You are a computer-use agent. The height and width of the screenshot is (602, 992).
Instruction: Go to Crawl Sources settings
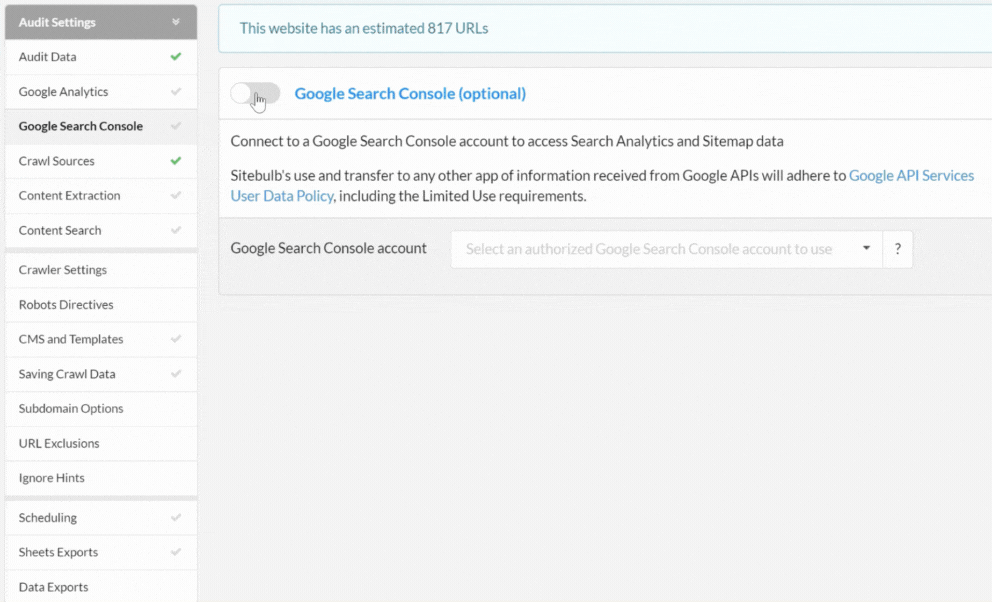(101, 161)
